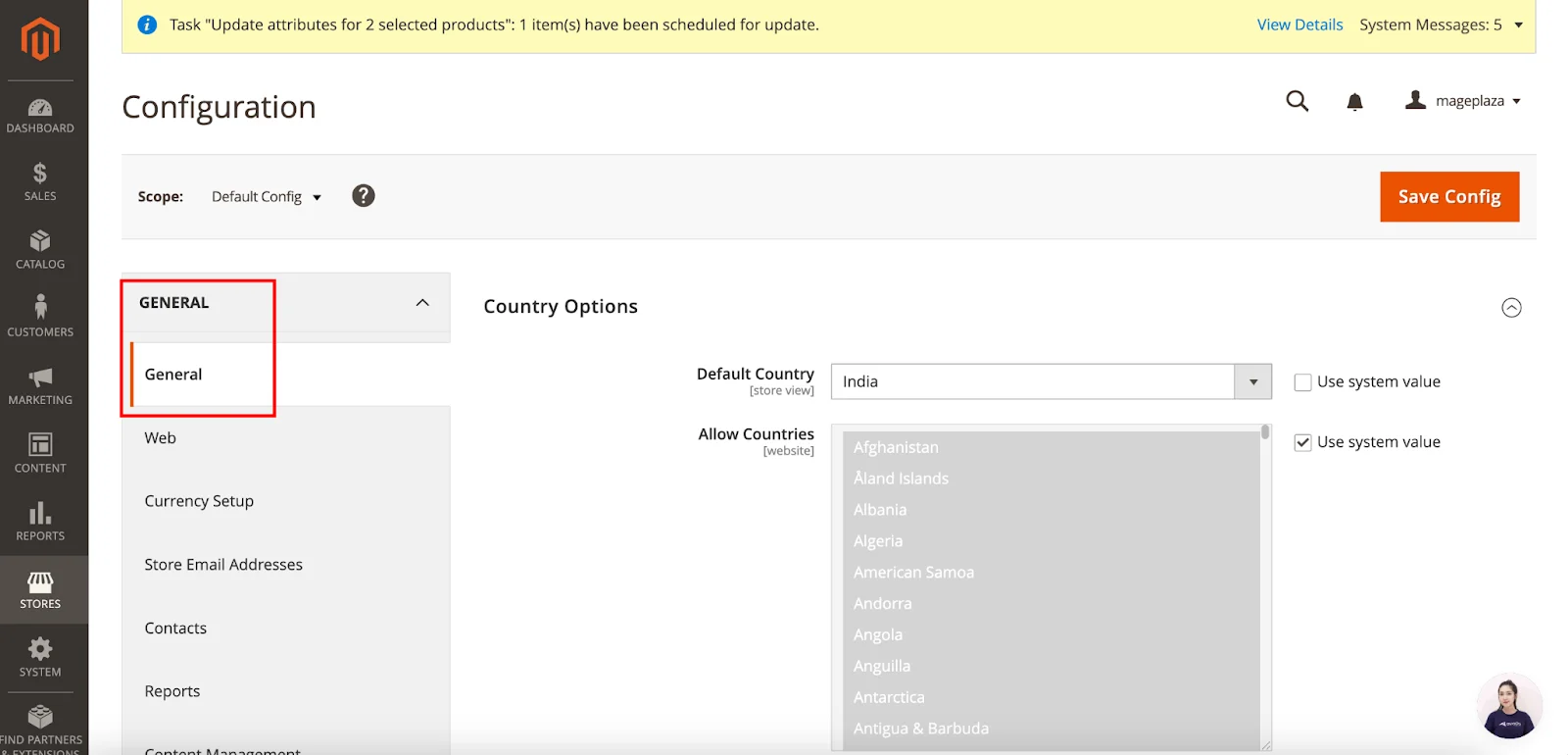Open the Sales sidebar menu
The image size is (1568, 755).
(x=40, y=182)
